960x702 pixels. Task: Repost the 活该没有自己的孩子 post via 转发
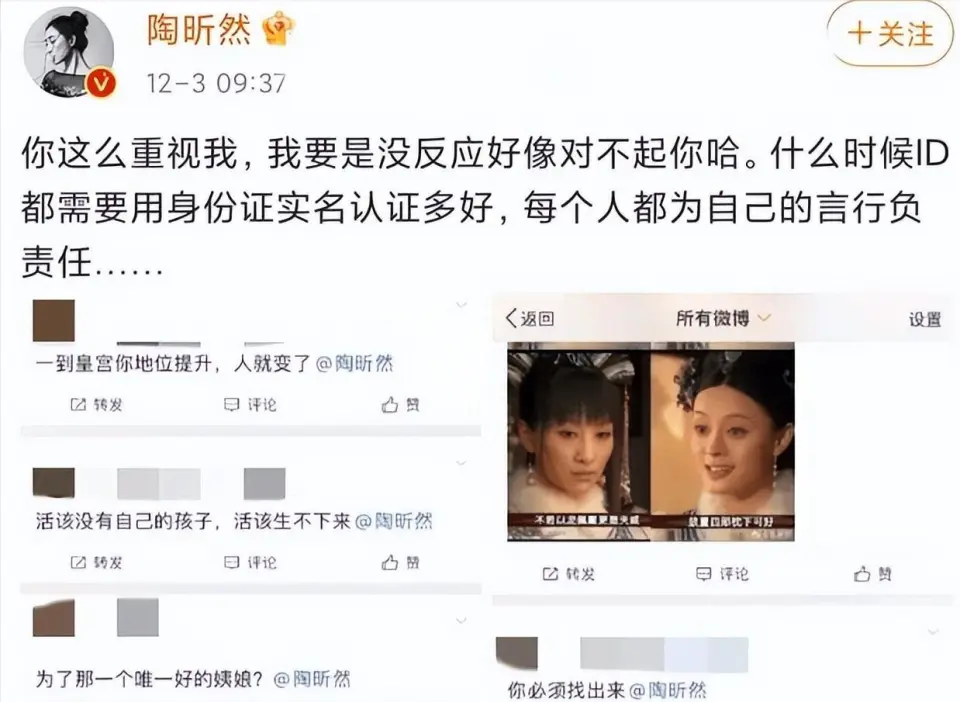pos(97,562)
